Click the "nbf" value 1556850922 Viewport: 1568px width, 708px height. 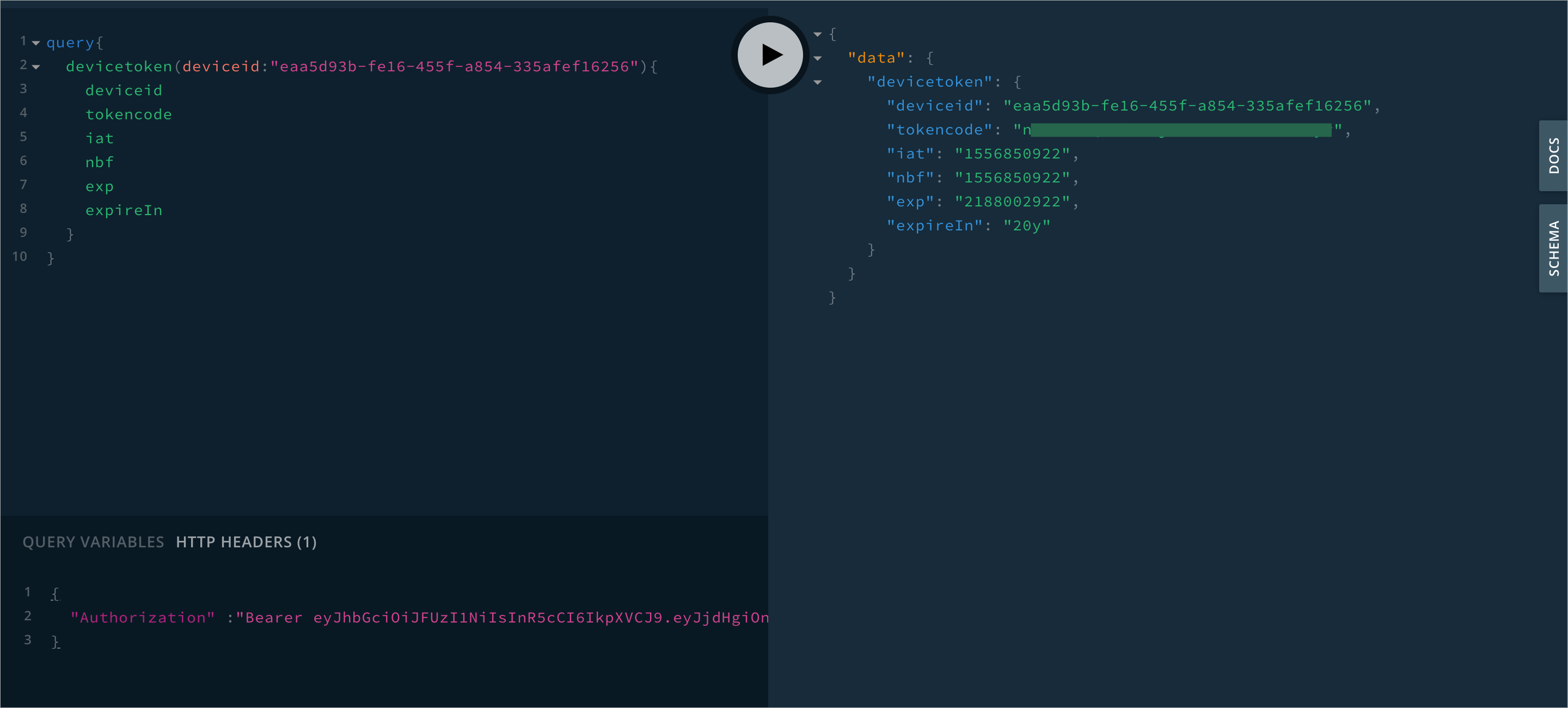(x=1012, y=178)
